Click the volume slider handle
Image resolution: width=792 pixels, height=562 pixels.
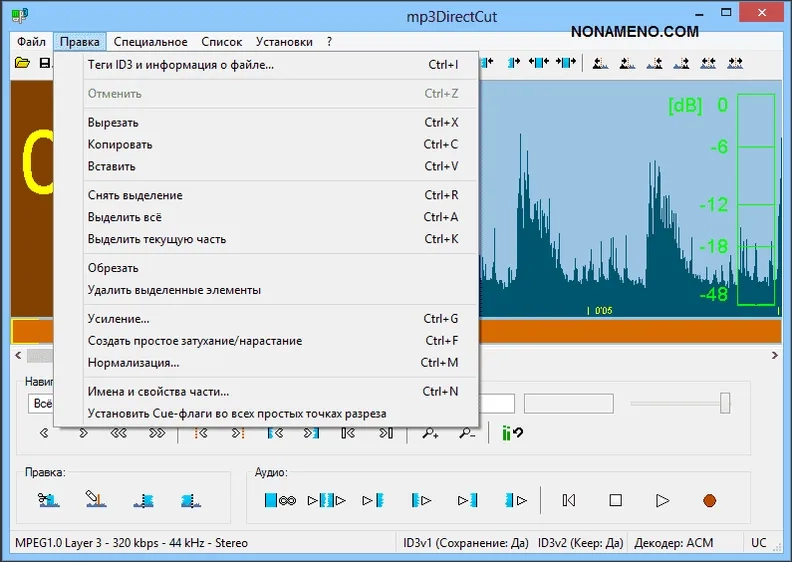click(725, 403)
